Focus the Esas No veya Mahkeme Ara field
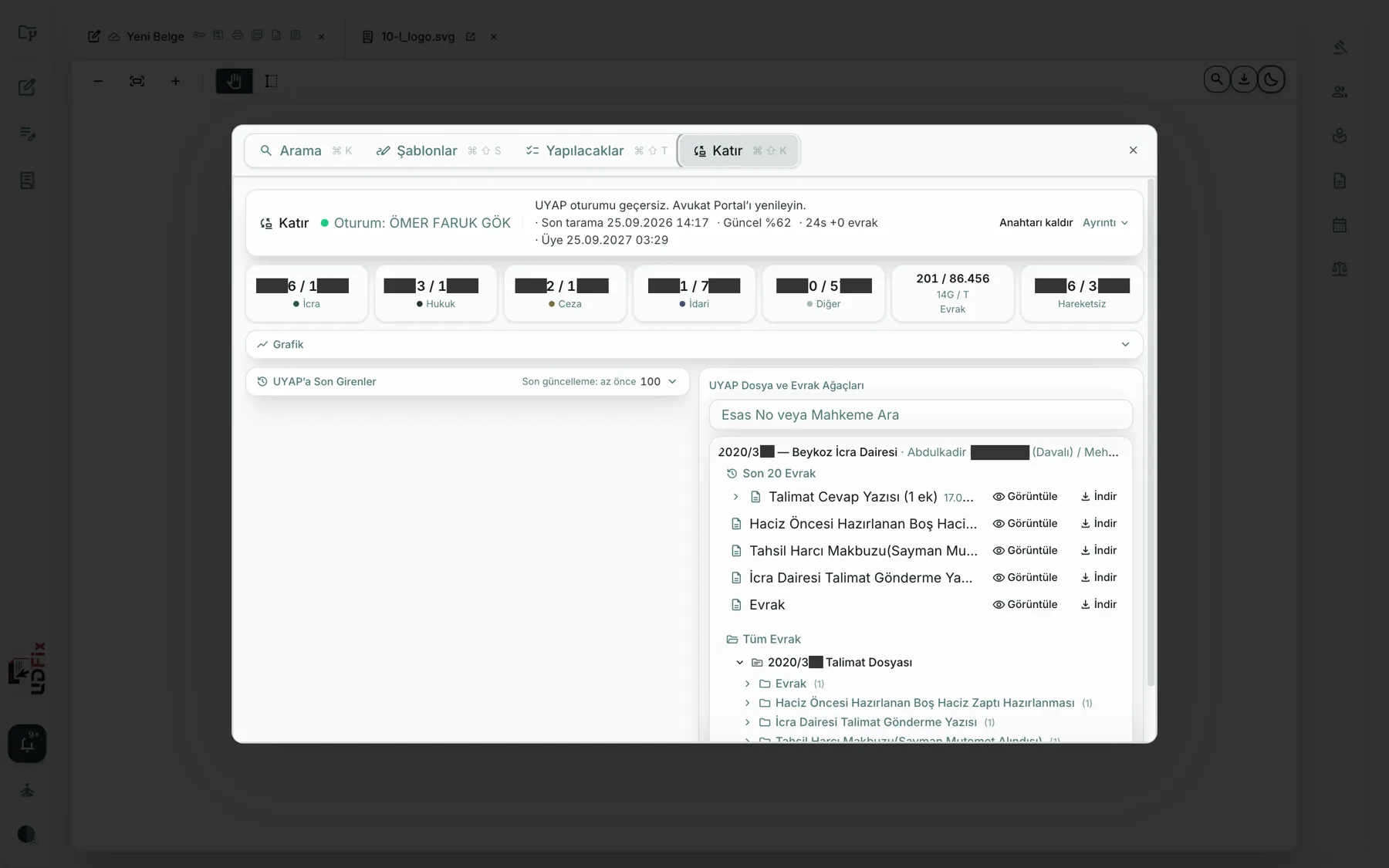 point(921,415)
